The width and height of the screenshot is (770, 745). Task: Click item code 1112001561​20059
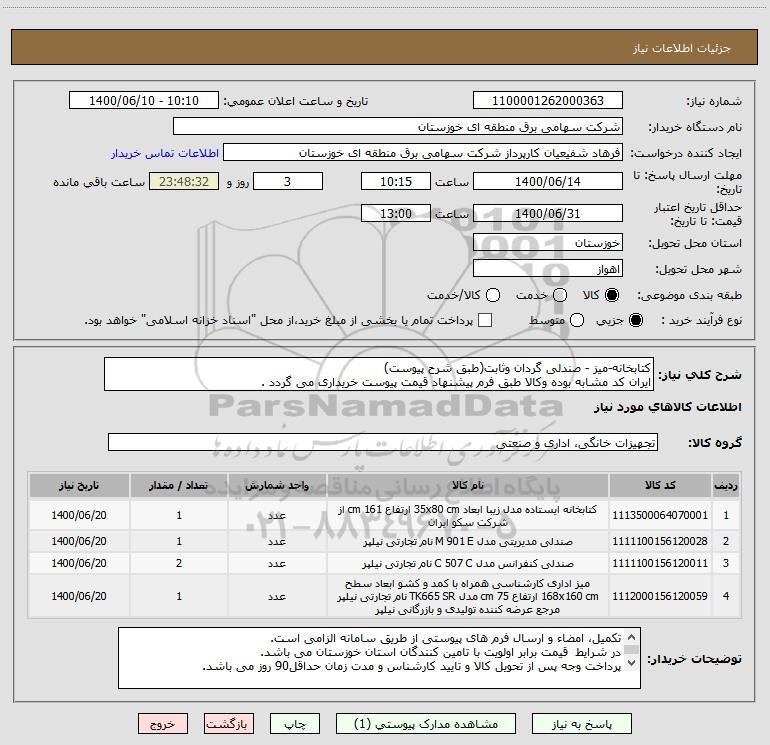pos(660,596)
